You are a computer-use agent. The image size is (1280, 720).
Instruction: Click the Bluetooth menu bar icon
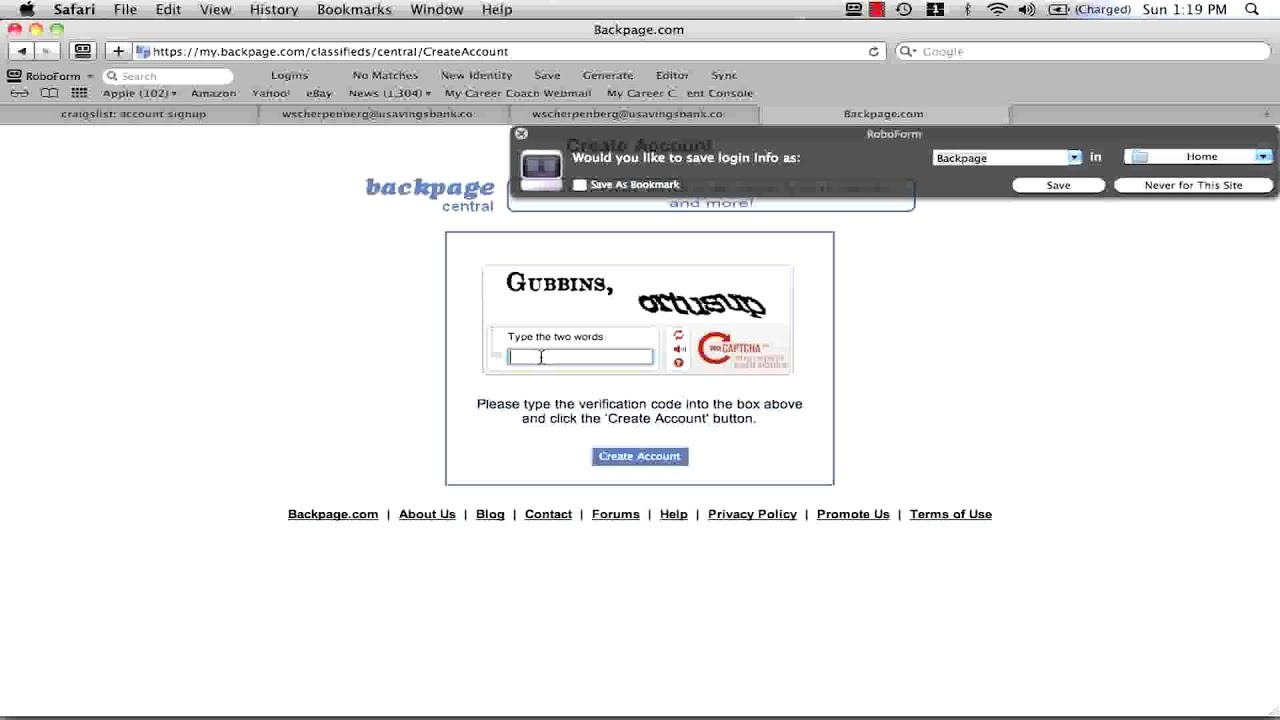pos(967,9)
